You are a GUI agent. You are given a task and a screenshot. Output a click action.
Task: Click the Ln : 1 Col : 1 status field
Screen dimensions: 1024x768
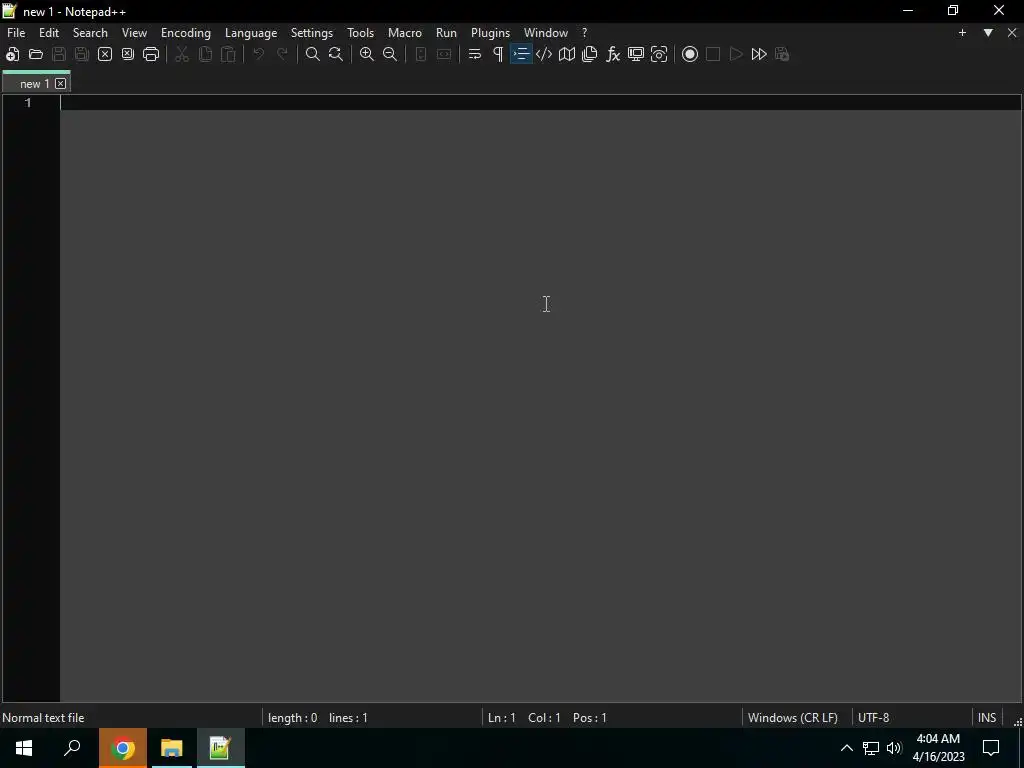click(612, 718)
